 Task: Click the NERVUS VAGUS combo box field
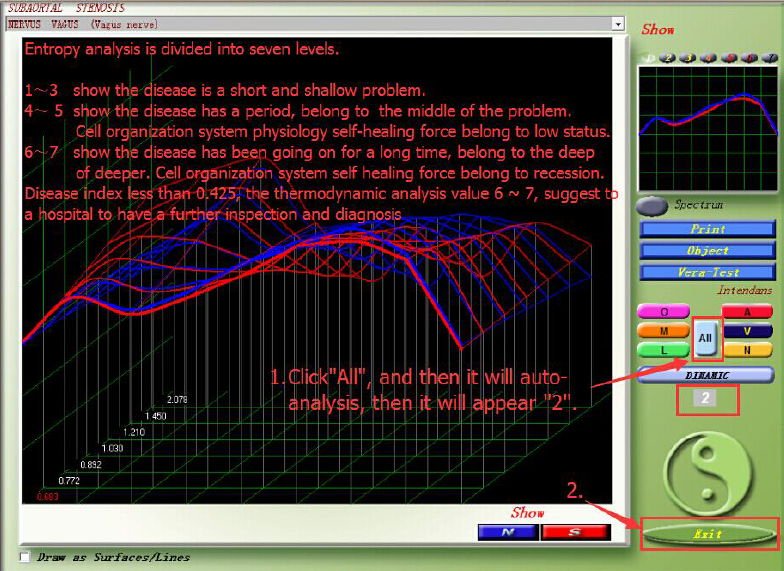pos(314,24)
